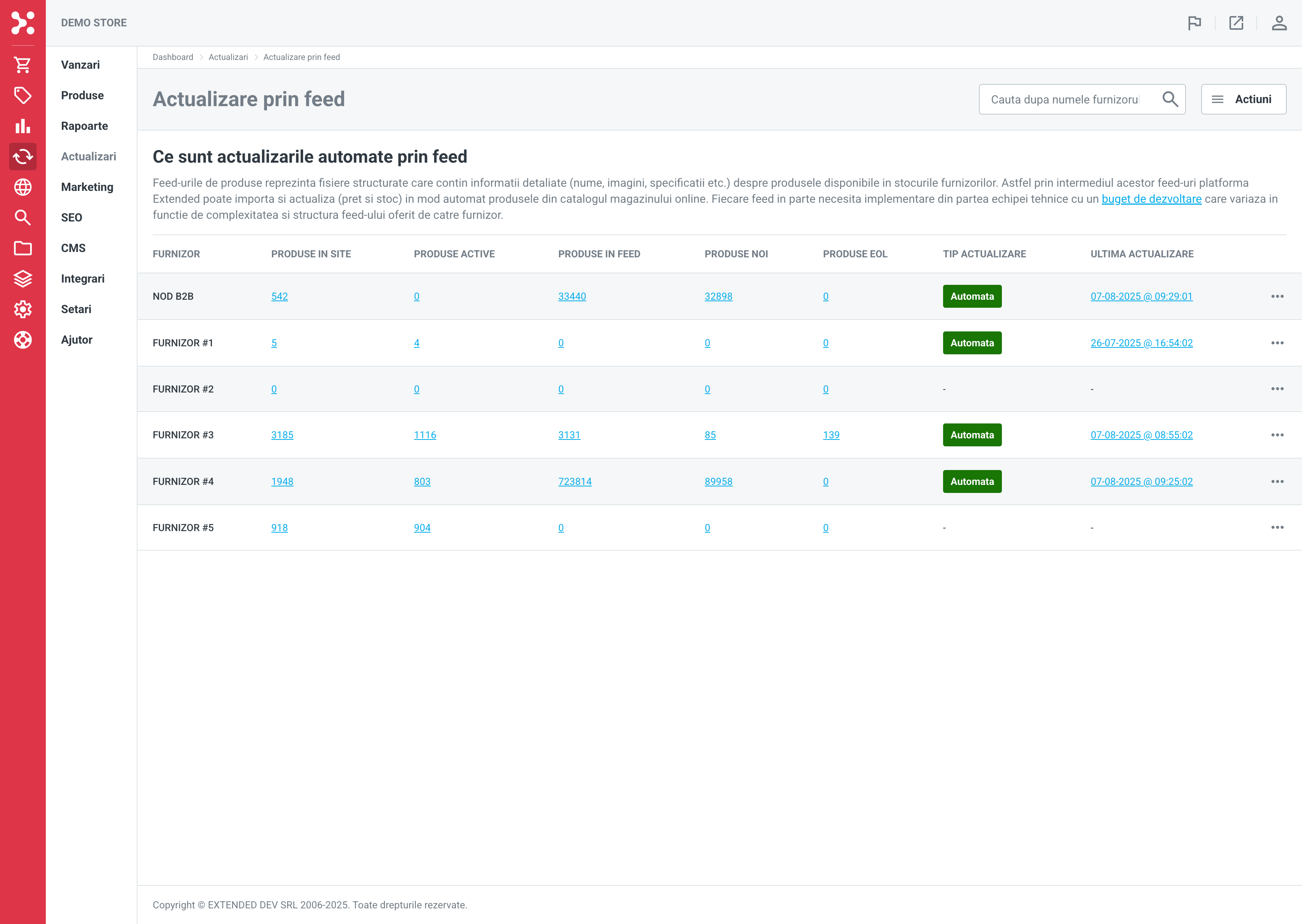Viewport: 1302px width, 924px height.
Task: Open the bar chart reports icon
Action: (23, 126)
